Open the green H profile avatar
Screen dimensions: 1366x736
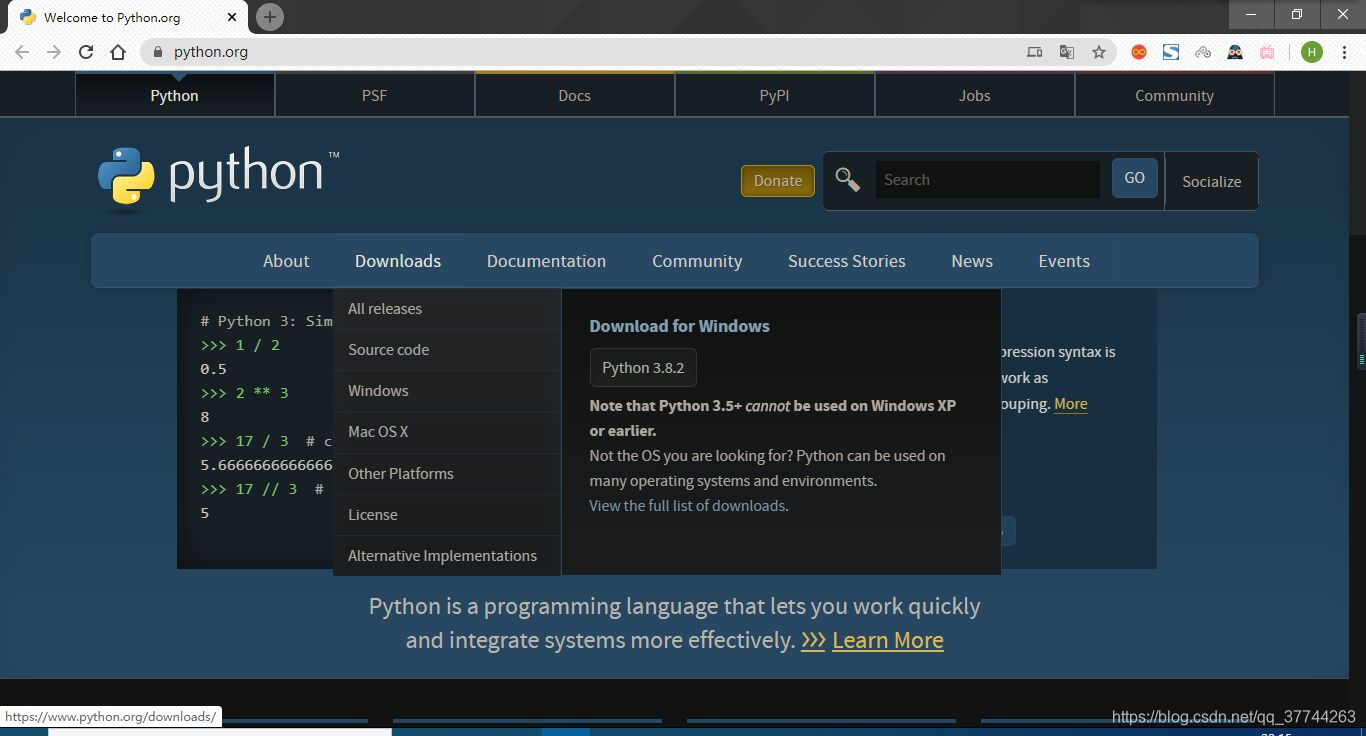(1311, 52)
